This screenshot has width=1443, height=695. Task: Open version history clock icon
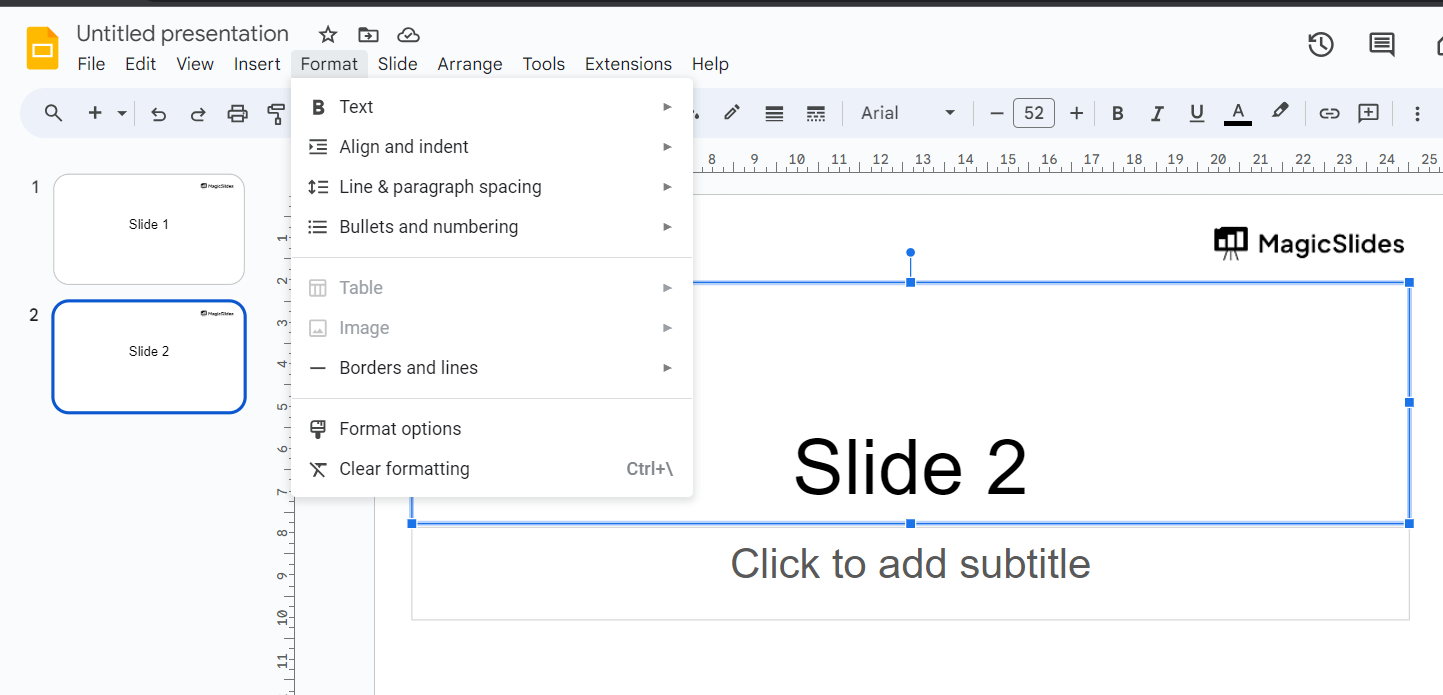click(1321, 45)
